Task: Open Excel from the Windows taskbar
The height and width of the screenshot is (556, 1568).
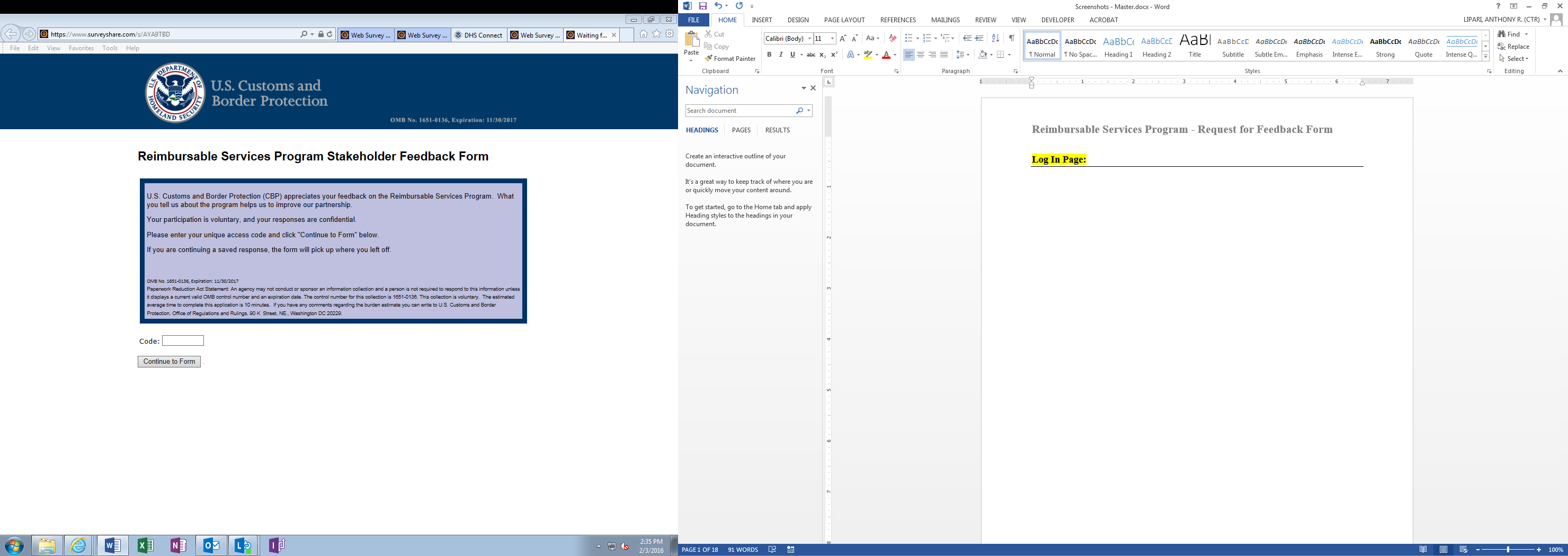Action: click(146, 545)
